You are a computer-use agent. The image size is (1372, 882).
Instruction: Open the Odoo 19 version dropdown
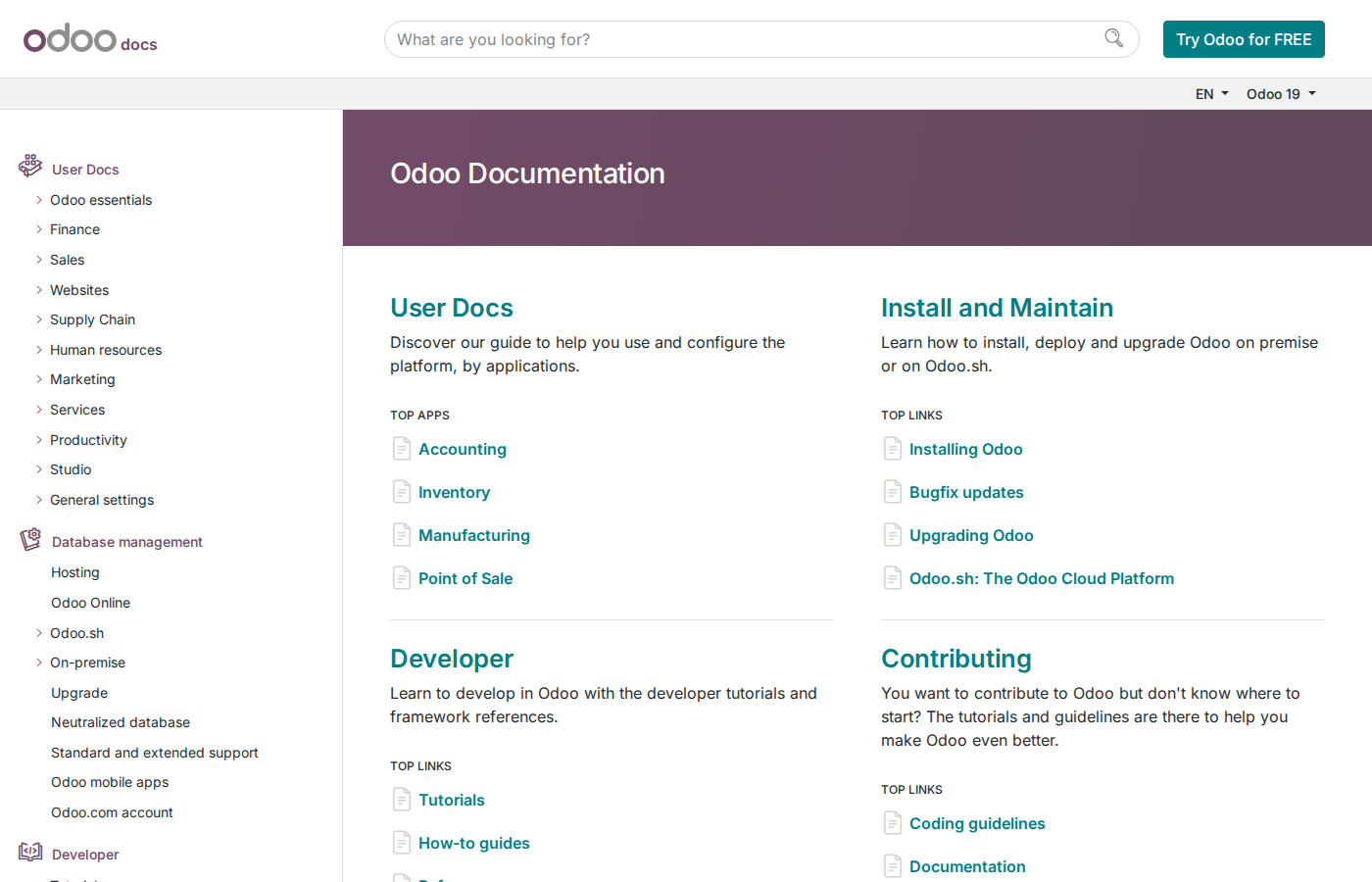point(1280,93)
